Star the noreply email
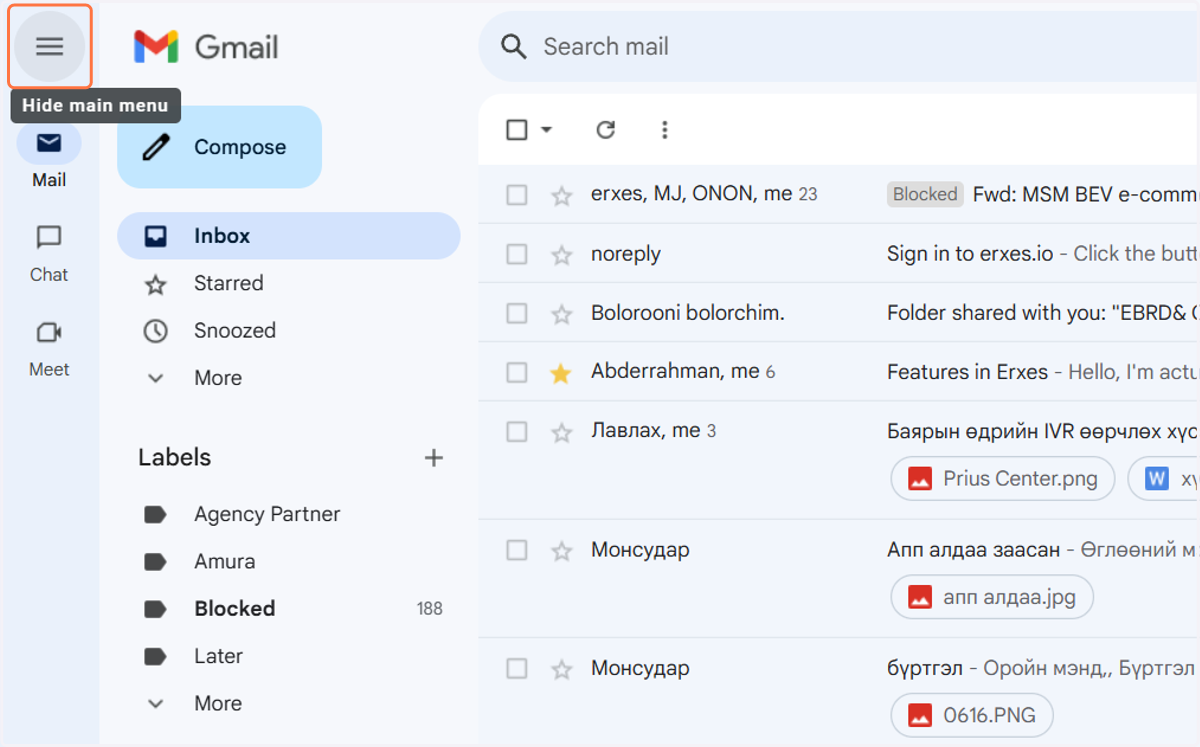The height and width of the screenshot is (747, 1200). tap(561, 255)
